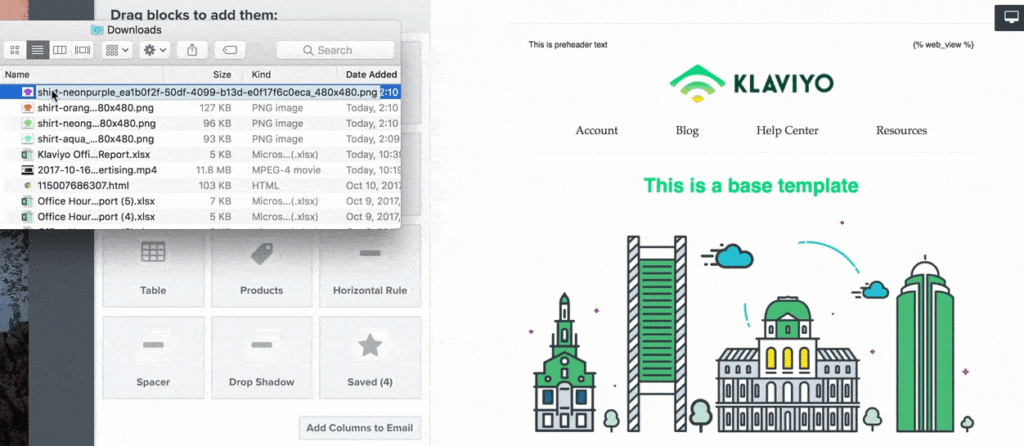This screenshot has width=1024, height=446.
Task: Click the Saved star icon
Action: (x=370, y=345)
